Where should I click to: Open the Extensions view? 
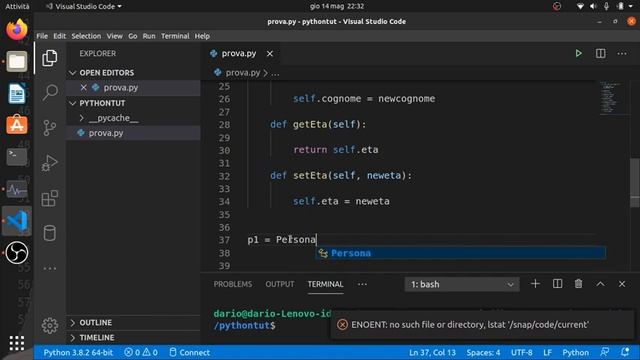[x=50, y=198]
